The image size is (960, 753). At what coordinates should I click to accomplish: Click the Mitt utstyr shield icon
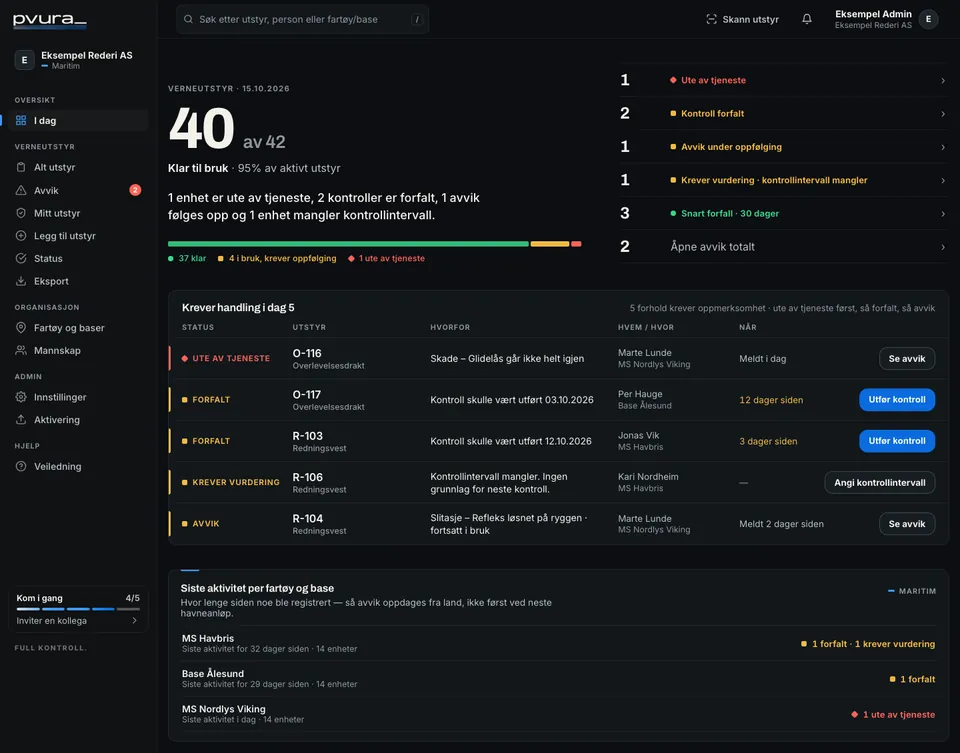click(x=21, y=213)
